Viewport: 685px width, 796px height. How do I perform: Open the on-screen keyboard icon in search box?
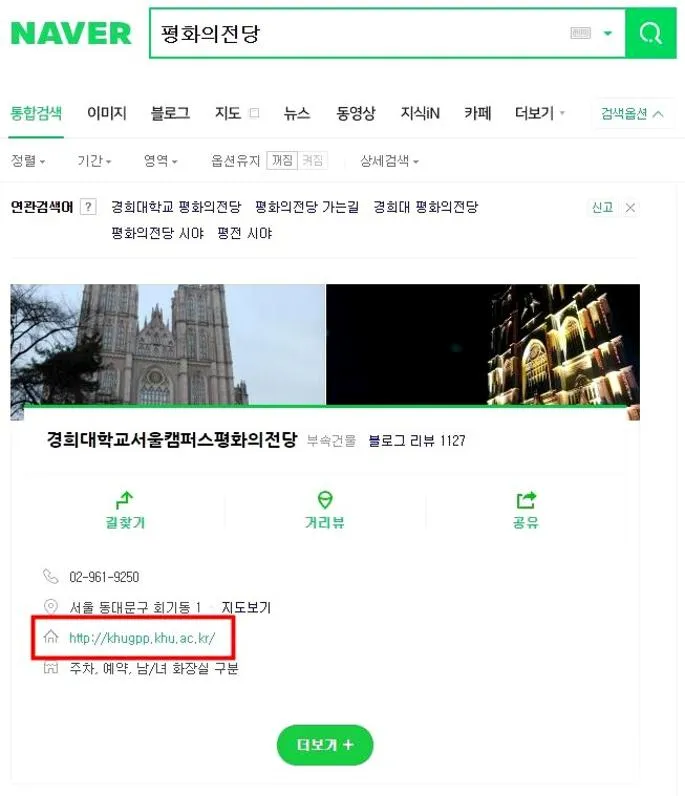[x=580, y=34]
